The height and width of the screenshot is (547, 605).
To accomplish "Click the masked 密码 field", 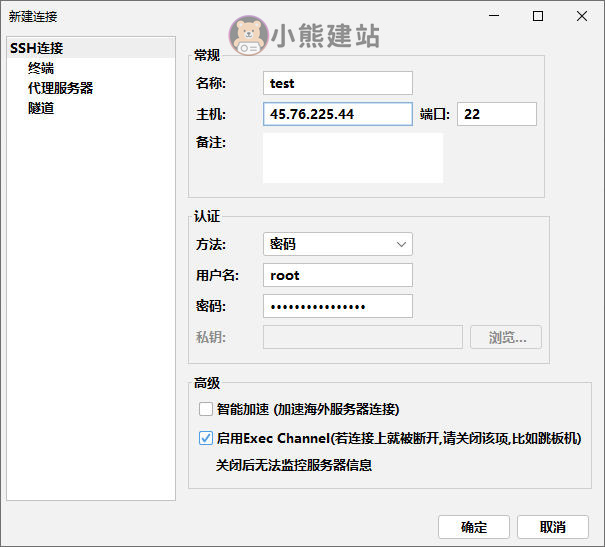I will click(338, 306).
